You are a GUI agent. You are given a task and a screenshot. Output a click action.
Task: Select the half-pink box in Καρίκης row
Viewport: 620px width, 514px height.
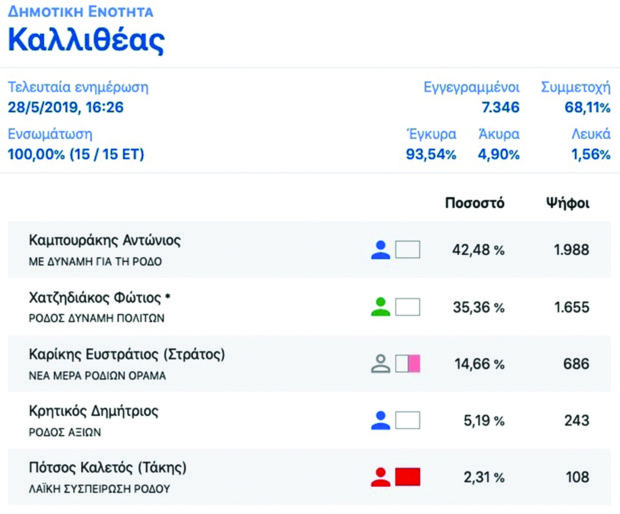(408, 364)
